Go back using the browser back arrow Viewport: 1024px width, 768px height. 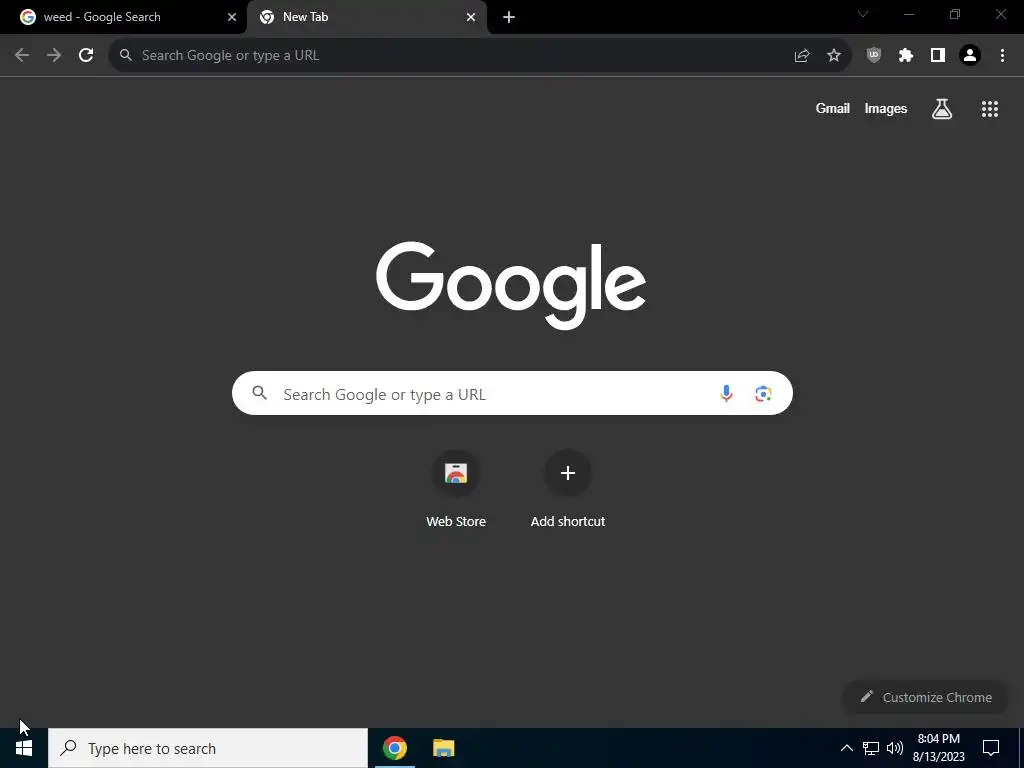[22, 55]
